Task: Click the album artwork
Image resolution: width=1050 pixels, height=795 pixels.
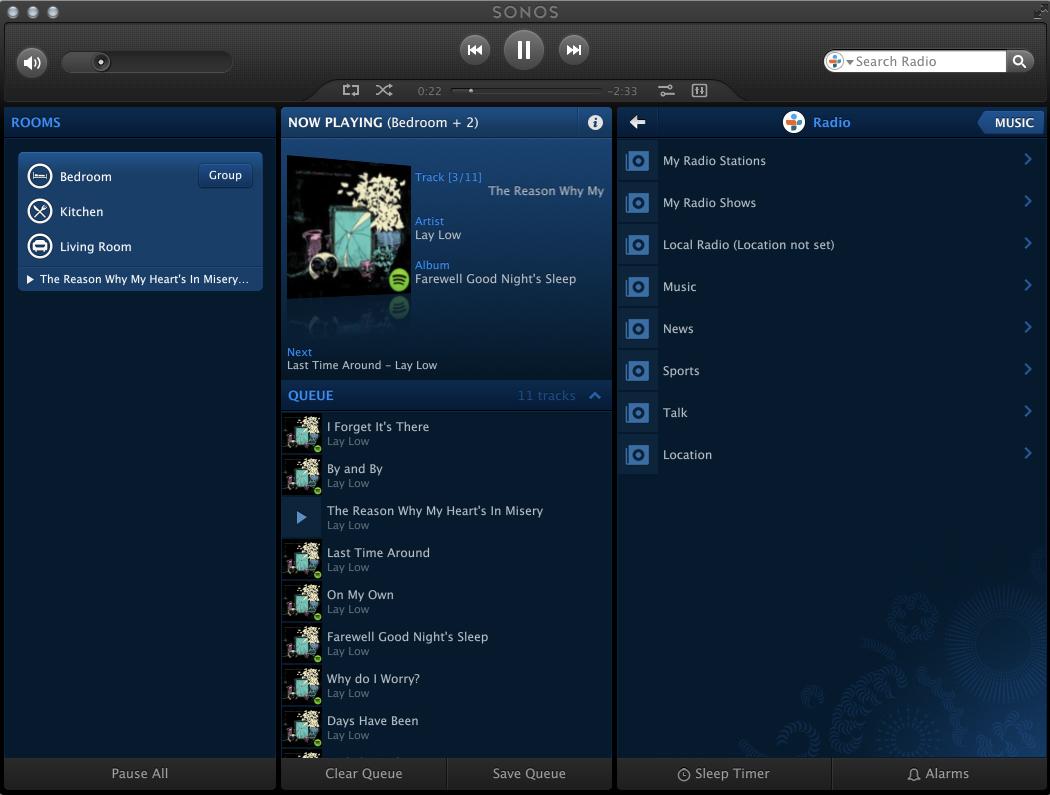Action: pos(348,226)
